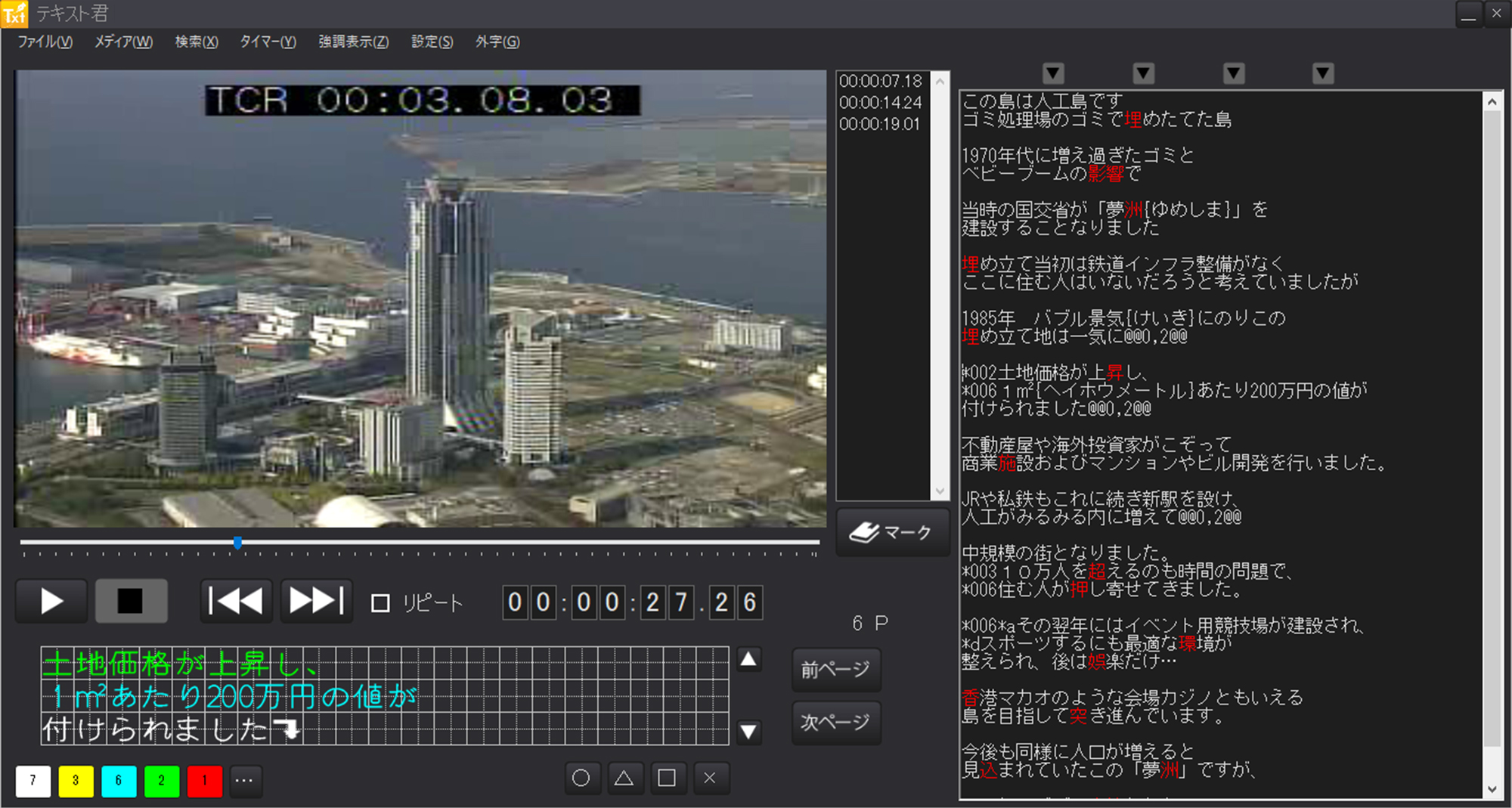Start playback with the play button

coord(51,602)
